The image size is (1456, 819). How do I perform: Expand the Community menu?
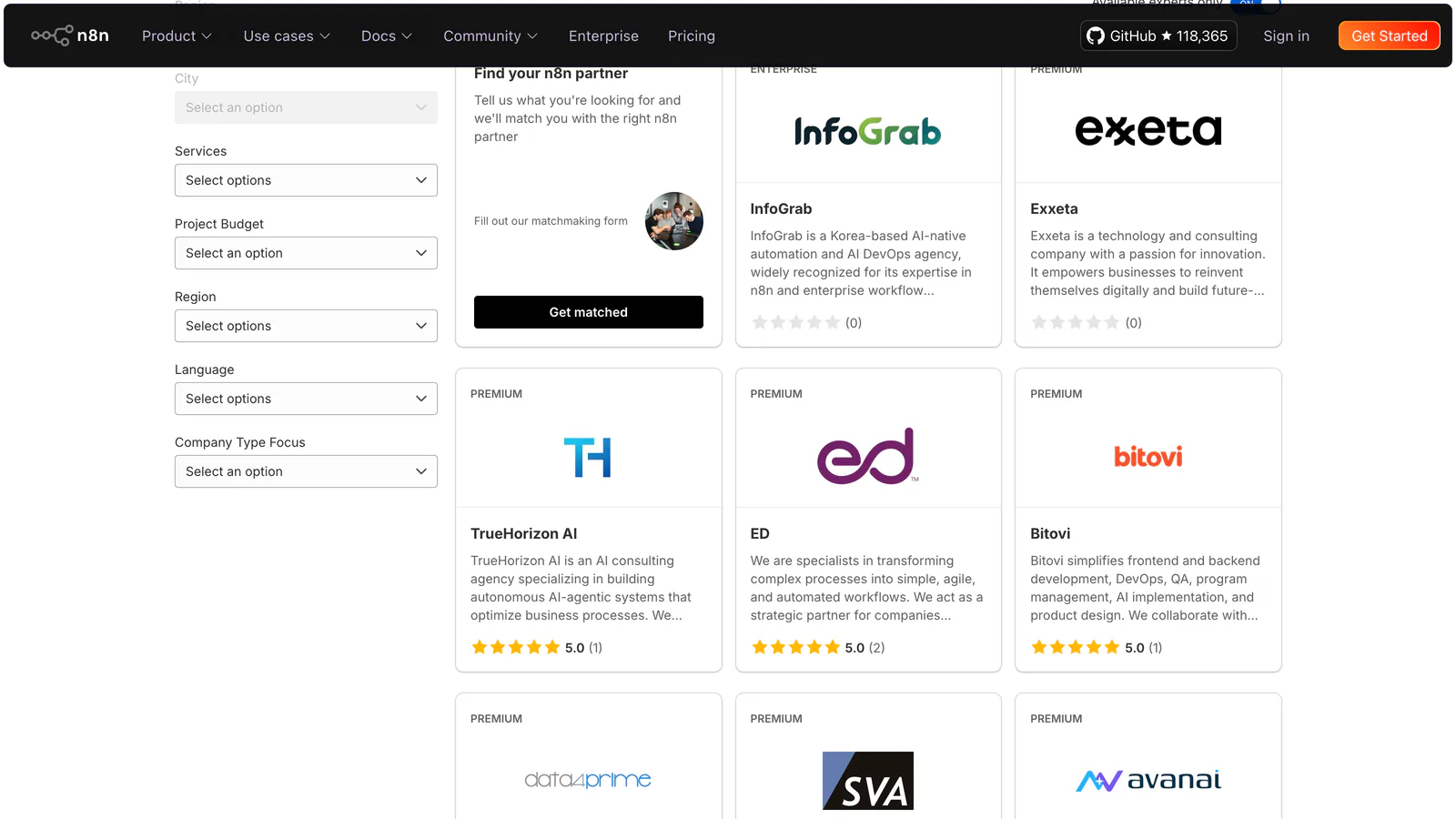(490, 35)
